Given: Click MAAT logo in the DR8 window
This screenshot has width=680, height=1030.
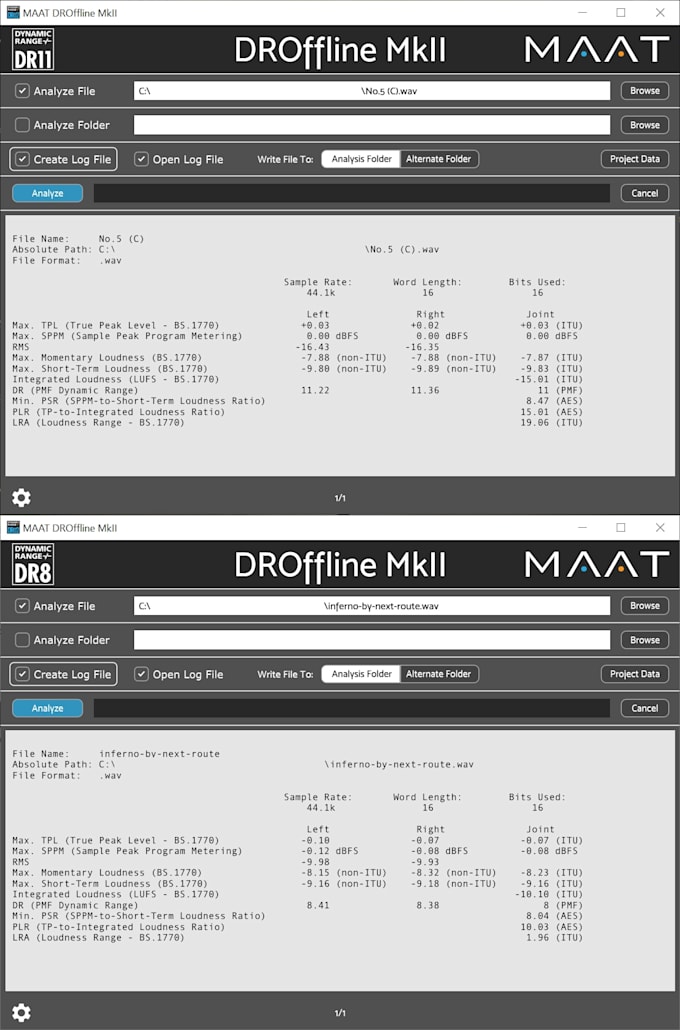Looking at the screenshot, I should click(x=596, y=564).
